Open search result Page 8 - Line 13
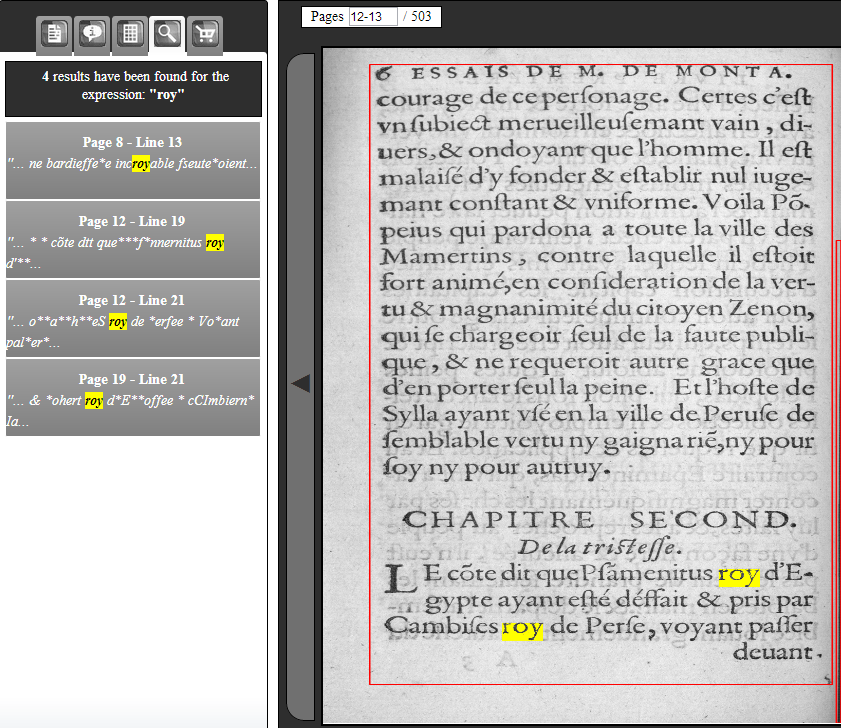 pyautogui.click(x=133, y=160)
